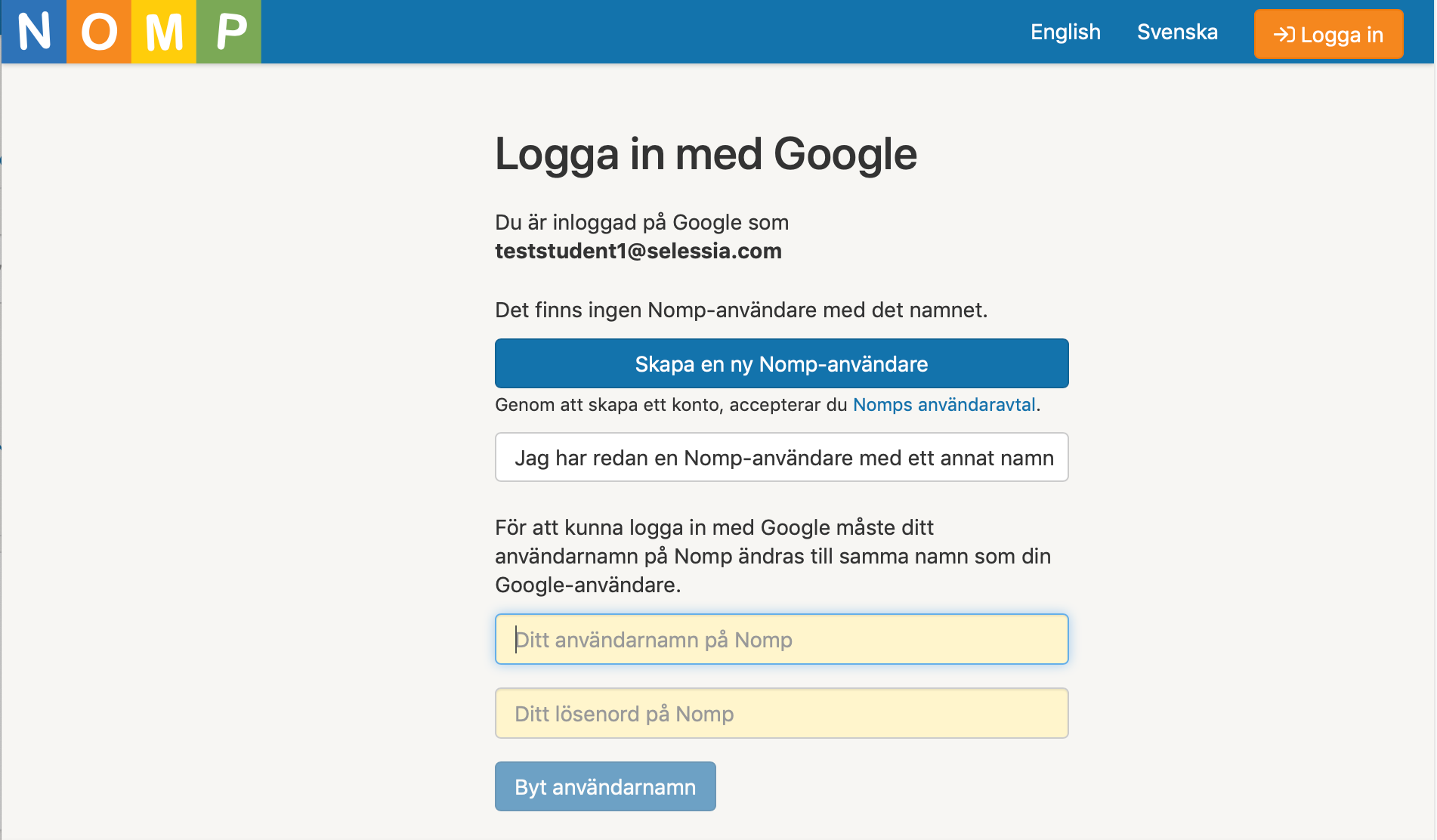
Task: Click the teststudent1@selessia.com email text
Action: pos(638,251)
